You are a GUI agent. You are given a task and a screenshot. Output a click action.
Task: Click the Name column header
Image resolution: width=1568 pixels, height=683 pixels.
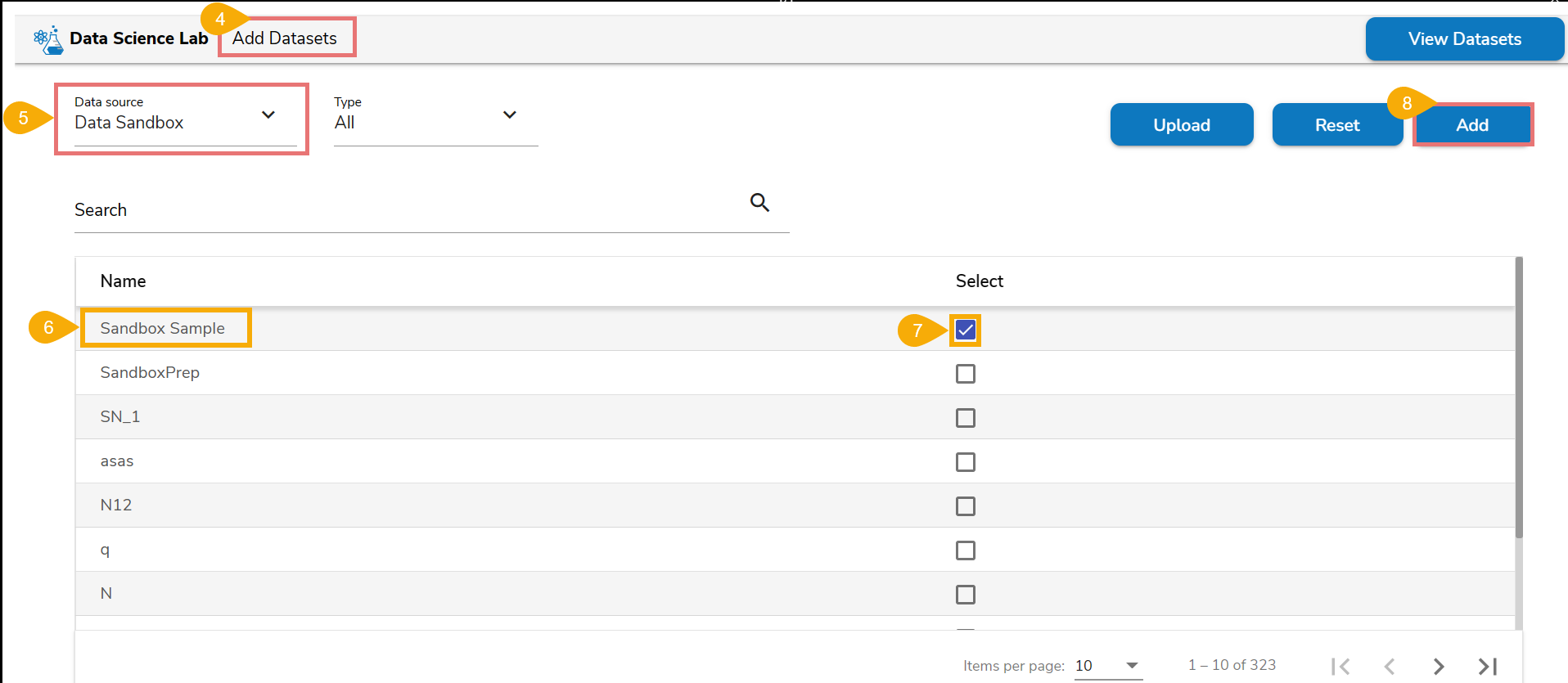pos(124,281)
